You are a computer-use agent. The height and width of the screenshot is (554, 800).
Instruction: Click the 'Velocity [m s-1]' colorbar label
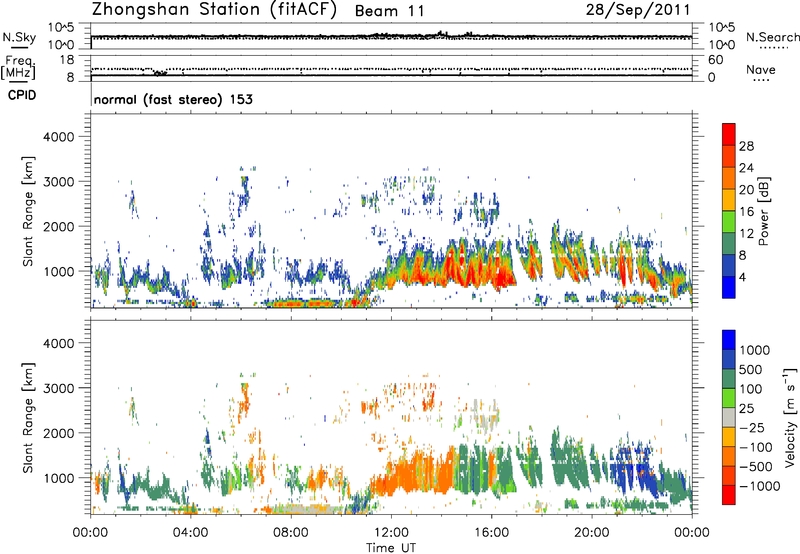click(790, 417)
